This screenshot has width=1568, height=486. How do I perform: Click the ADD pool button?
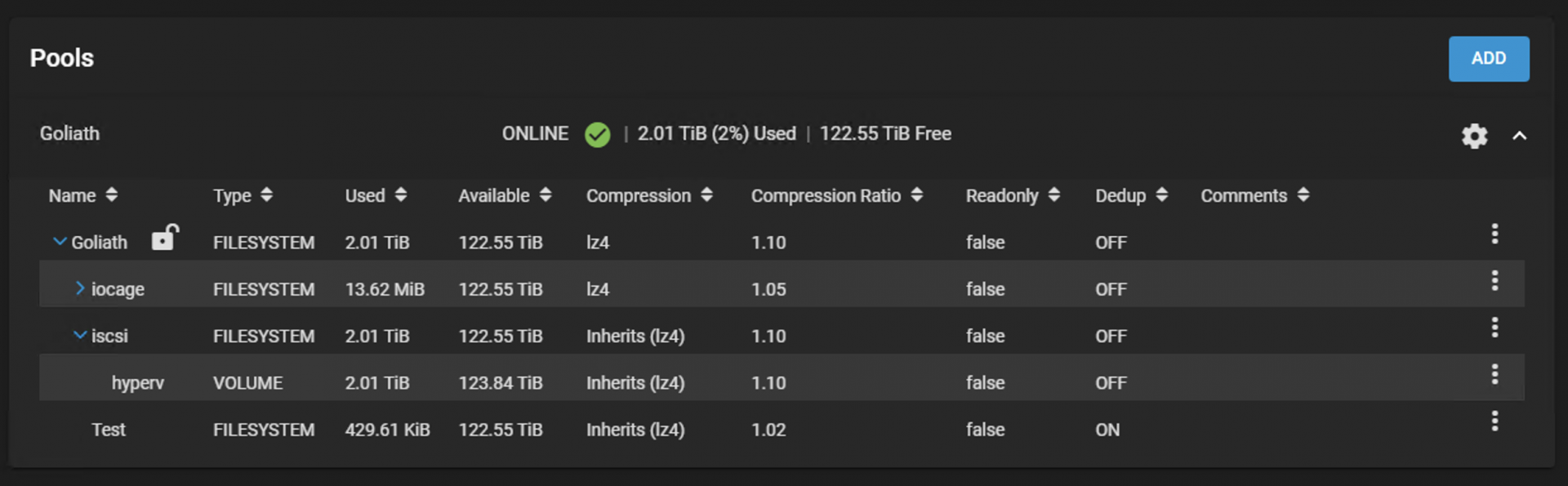[x=1488, y=59]
